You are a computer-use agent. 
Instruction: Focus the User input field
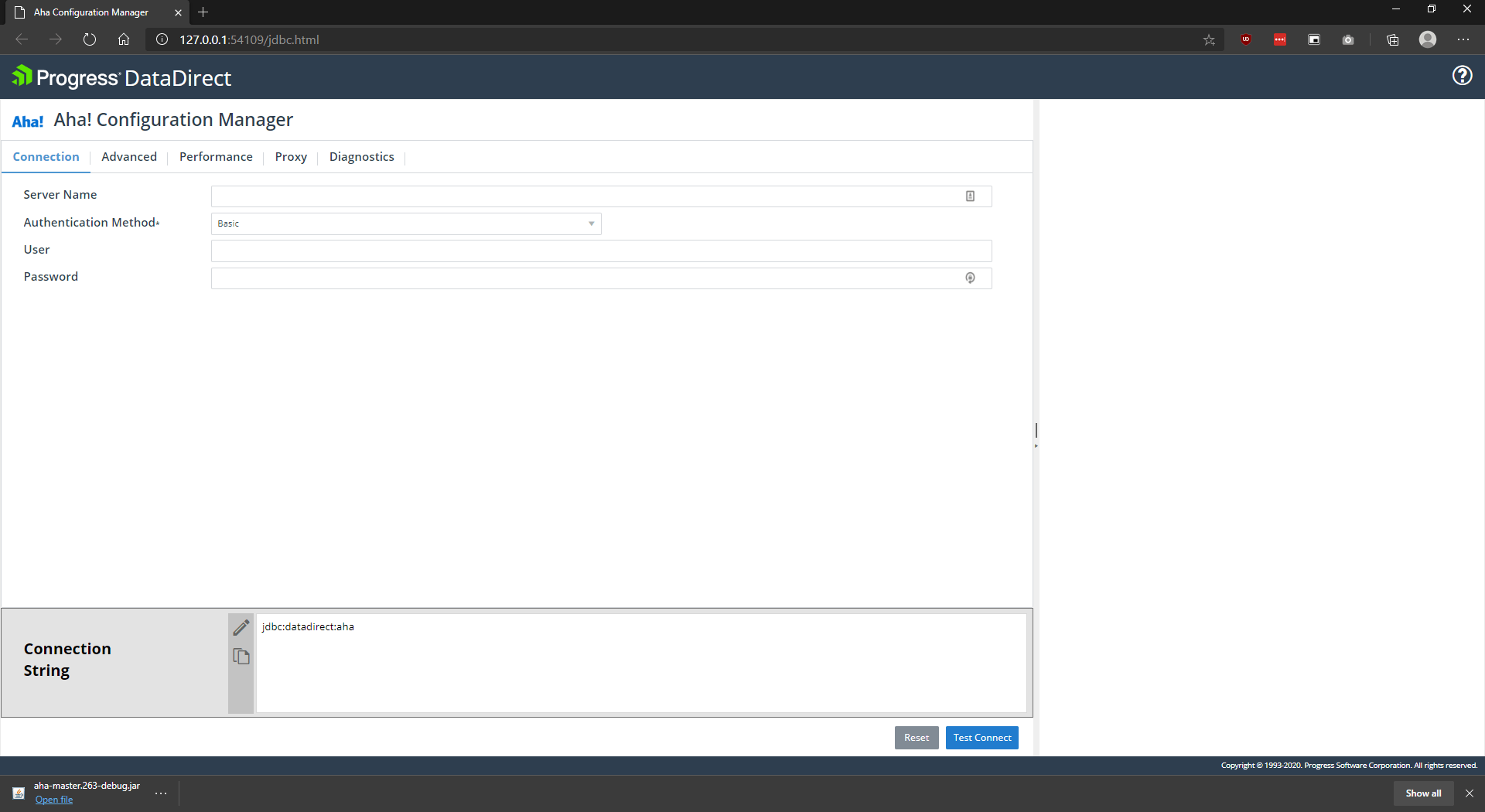pyautogui.click(x=602, y=251)
